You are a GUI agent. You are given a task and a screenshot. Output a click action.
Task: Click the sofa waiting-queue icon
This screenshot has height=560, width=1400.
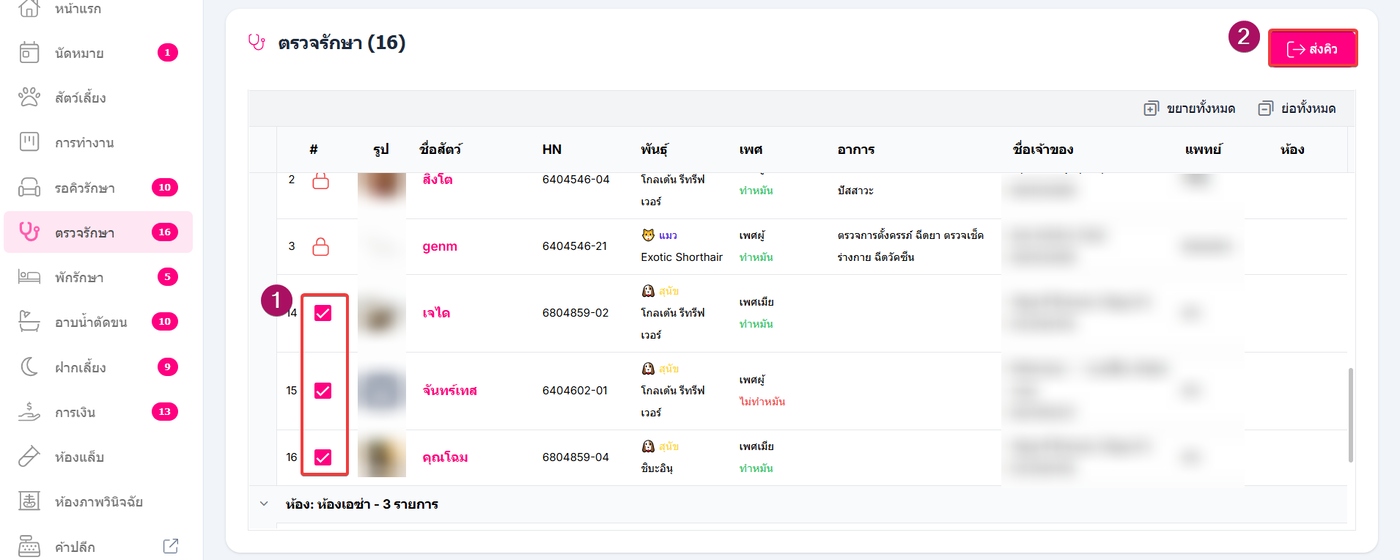point(30,188)
